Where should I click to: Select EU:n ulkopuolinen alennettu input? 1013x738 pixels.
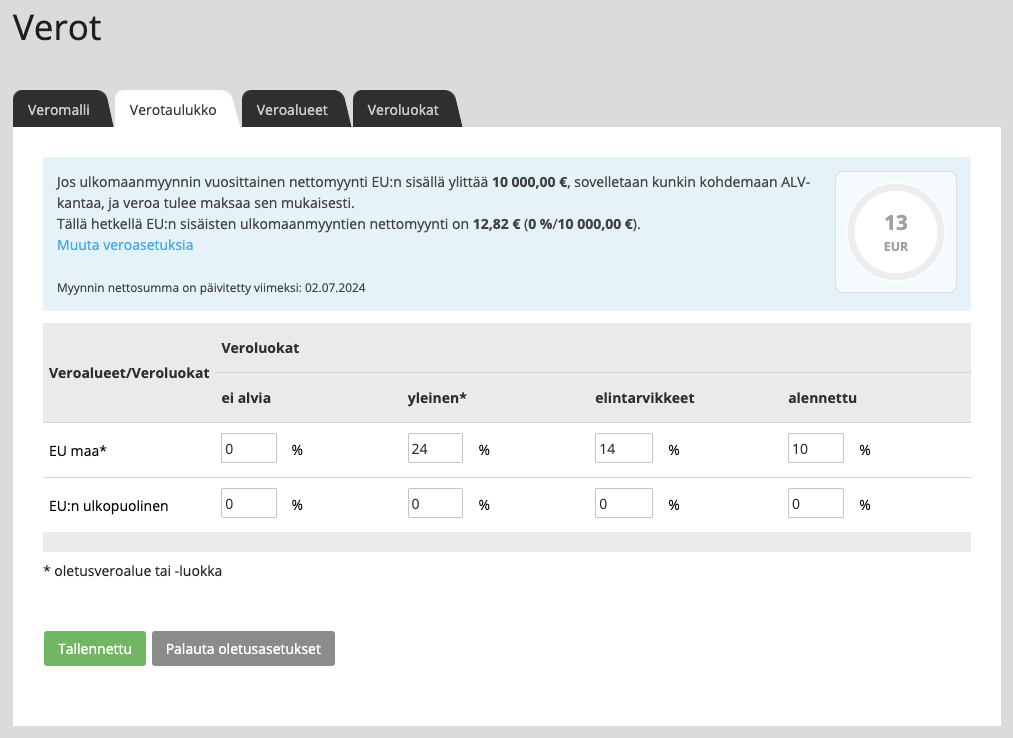point(815,504)
